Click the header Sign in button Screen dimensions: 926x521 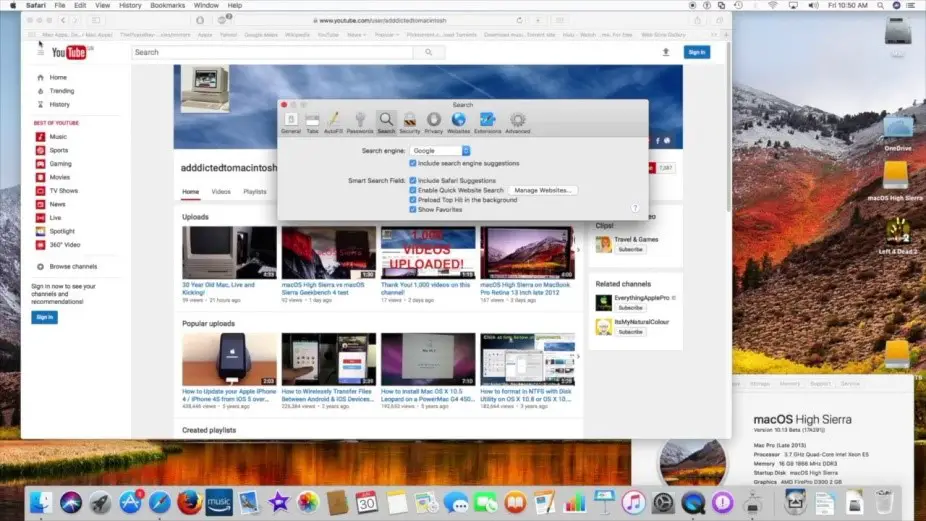[697, 52]
